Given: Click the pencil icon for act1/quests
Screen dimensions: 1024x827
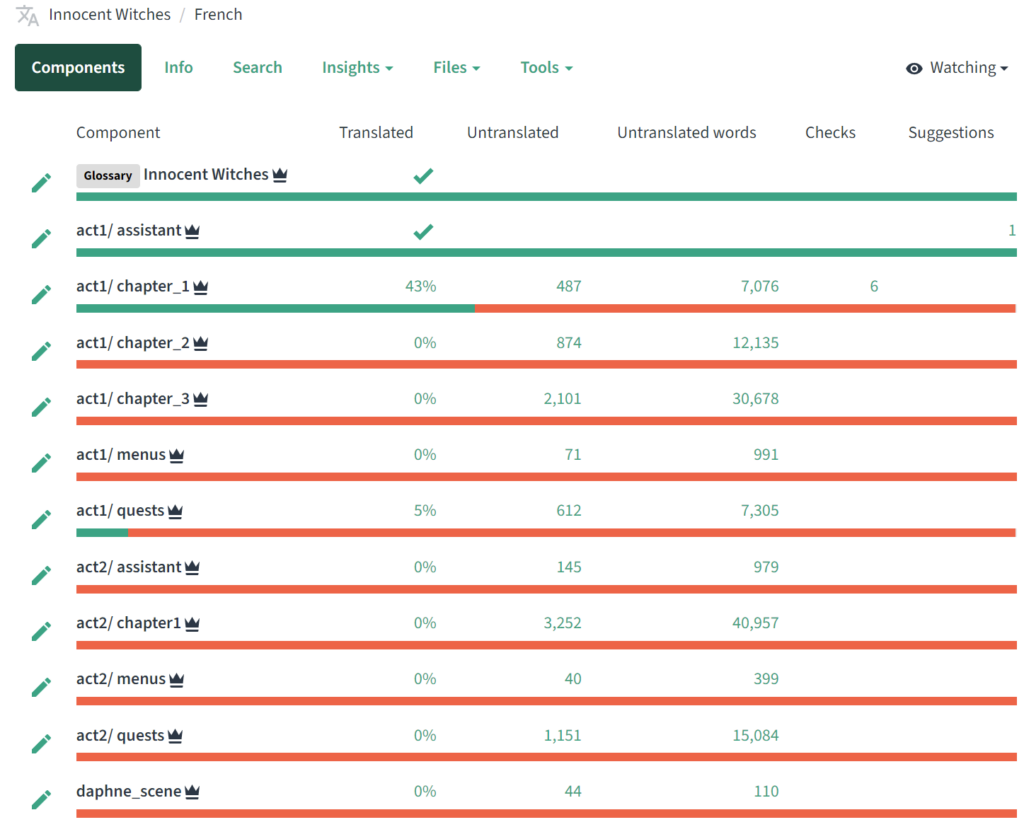Looking at the screenshot, I should [x=41, y=519].
